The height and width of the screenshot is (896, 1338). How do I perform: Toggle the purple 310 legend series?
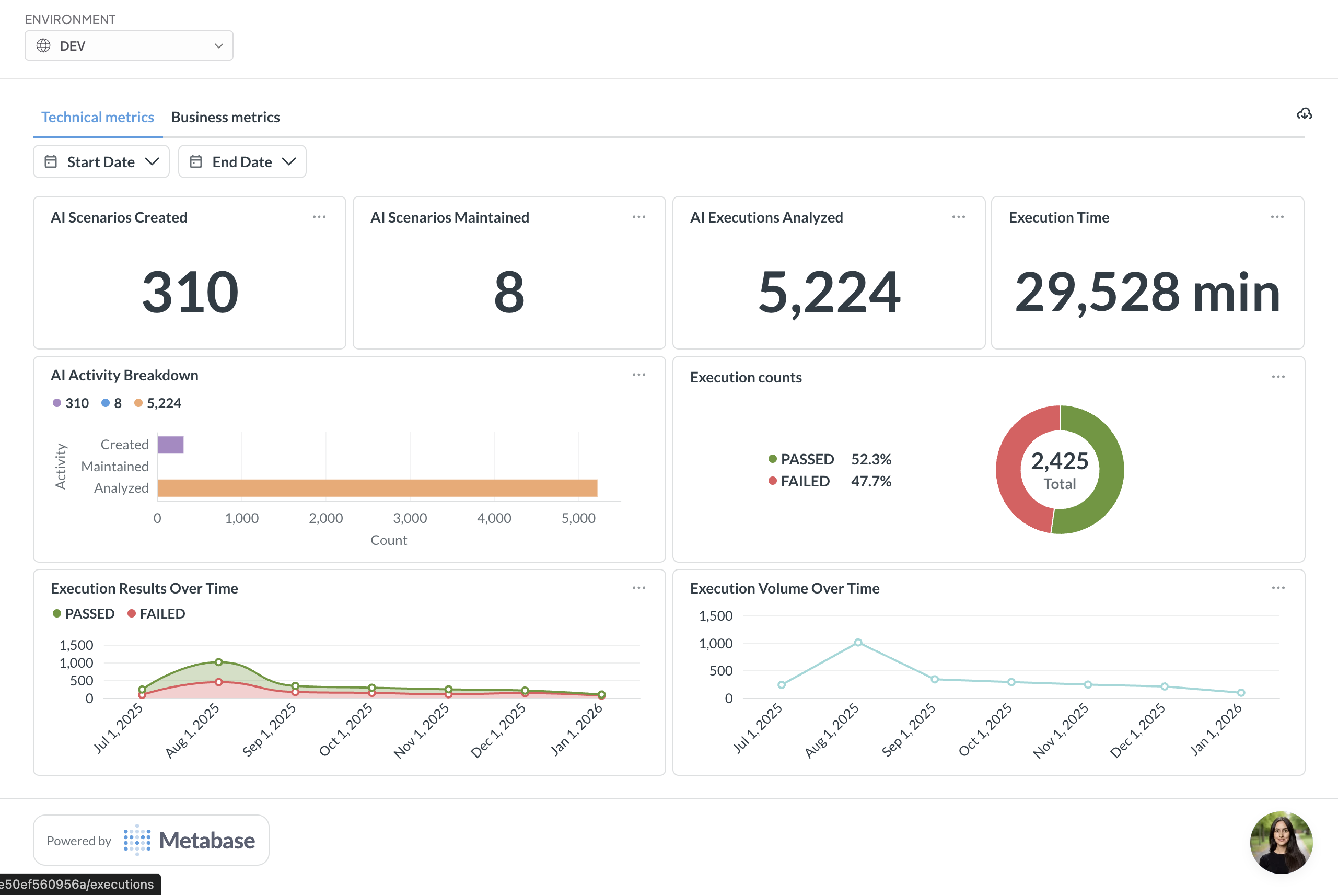(71, 403)
